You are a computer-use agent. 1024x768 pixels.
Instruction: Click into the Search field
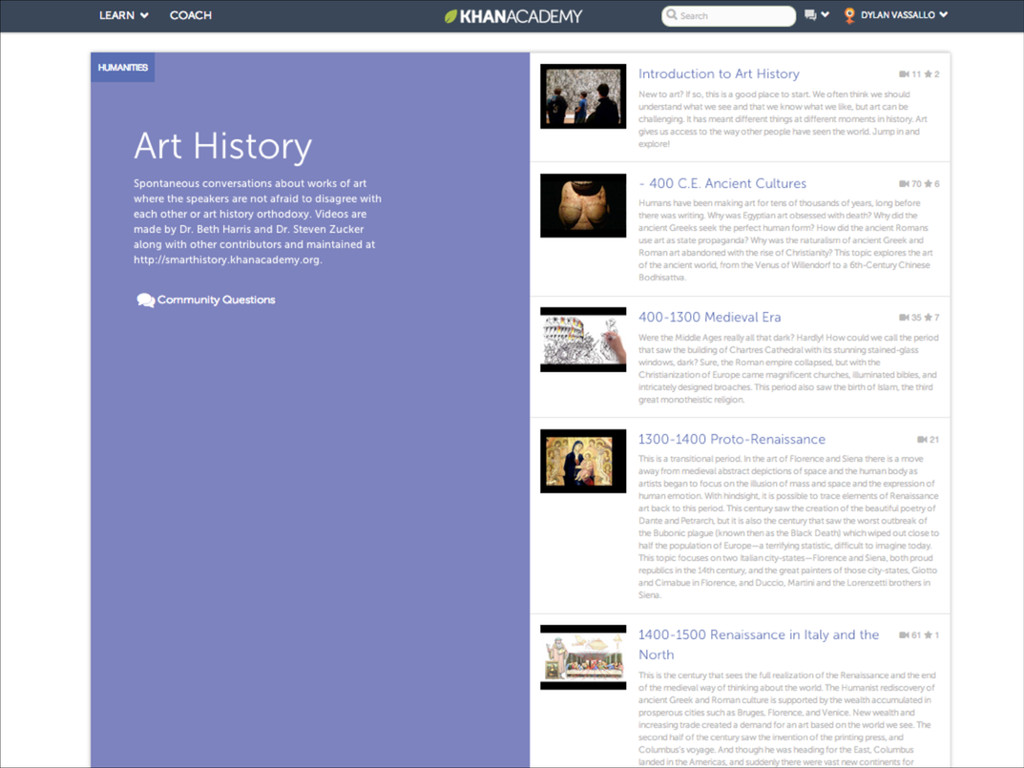pos(728,16)
